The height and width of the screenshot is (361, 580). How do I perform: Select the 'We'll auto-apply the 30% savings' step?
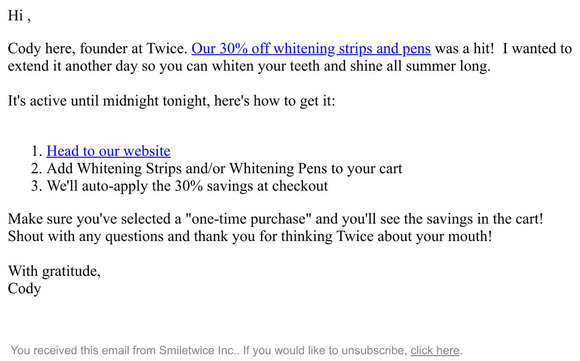click(187, 186)
